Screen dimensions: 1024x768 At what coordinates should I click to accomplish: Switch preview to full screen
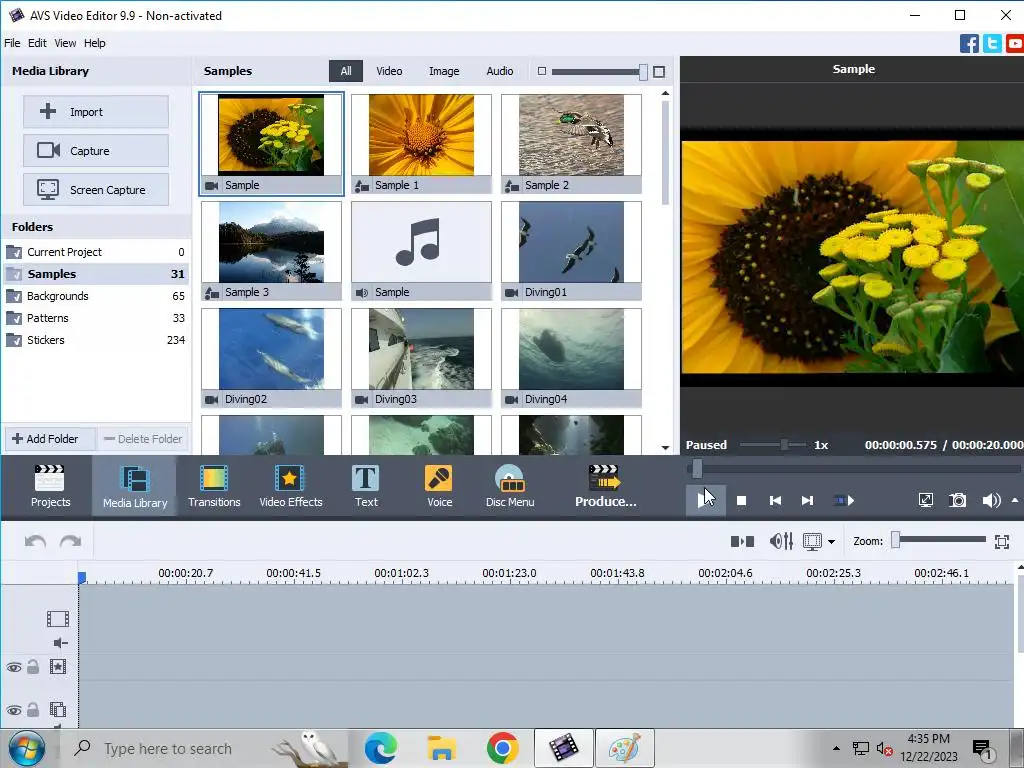point(925,501)
